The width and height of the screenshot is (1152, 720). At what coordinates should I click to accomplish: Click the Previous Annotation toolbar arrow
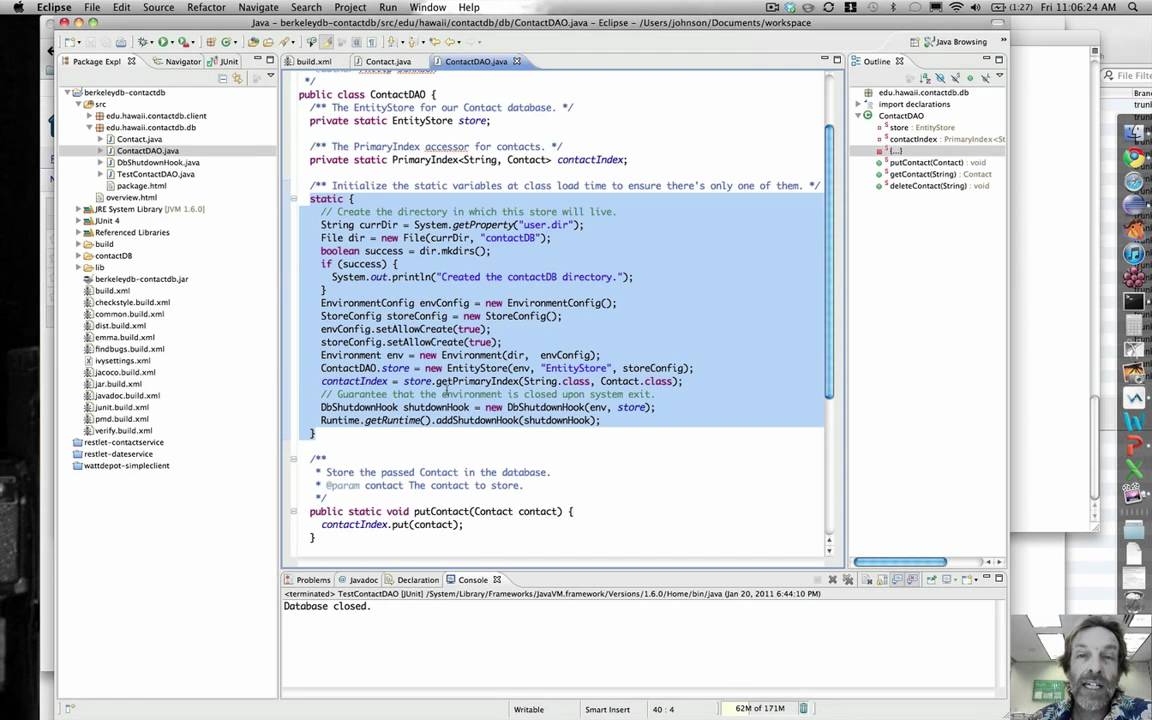[412, 43]
